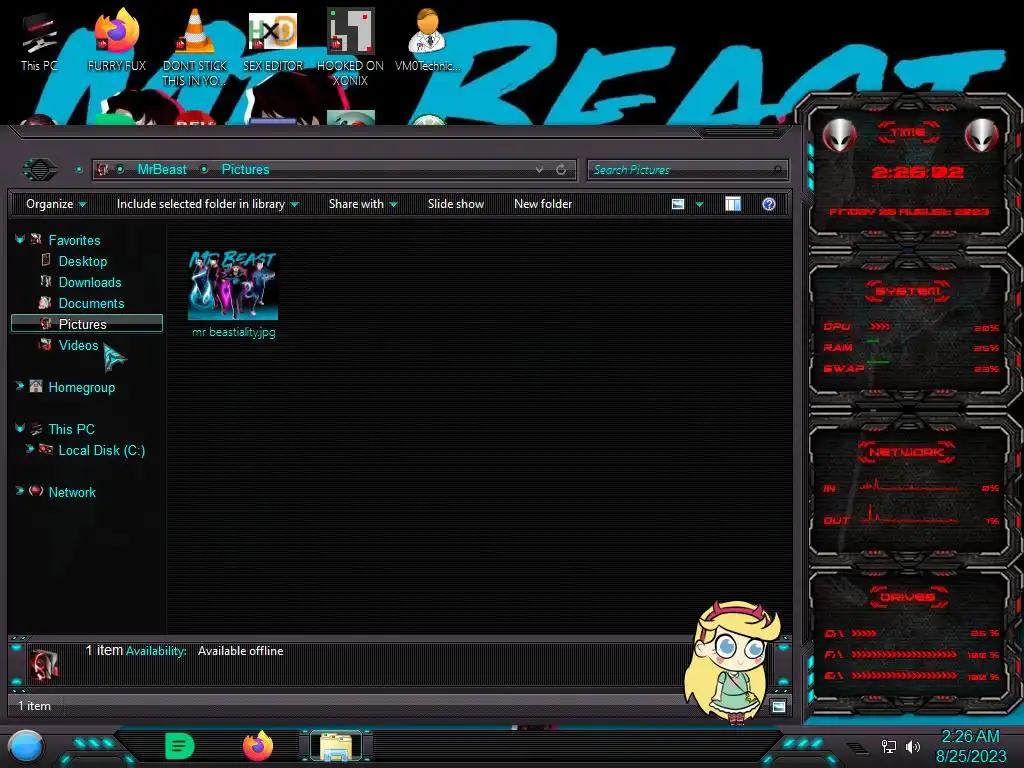Select This PC in navigation pane

tap(71, 429)
